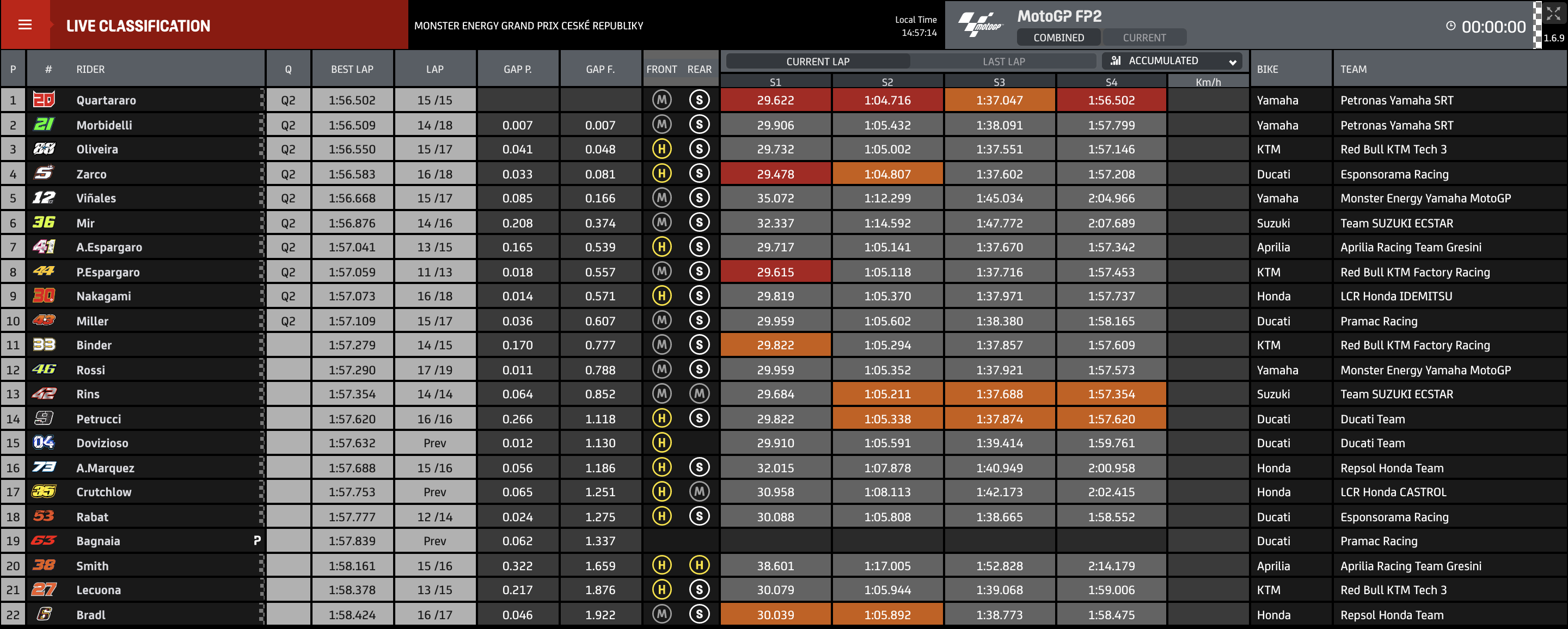The width and height of the screenshot is (1568, 629).
Task: Click P.Espargaro's number 44 badge
Action: click(44, 272)
